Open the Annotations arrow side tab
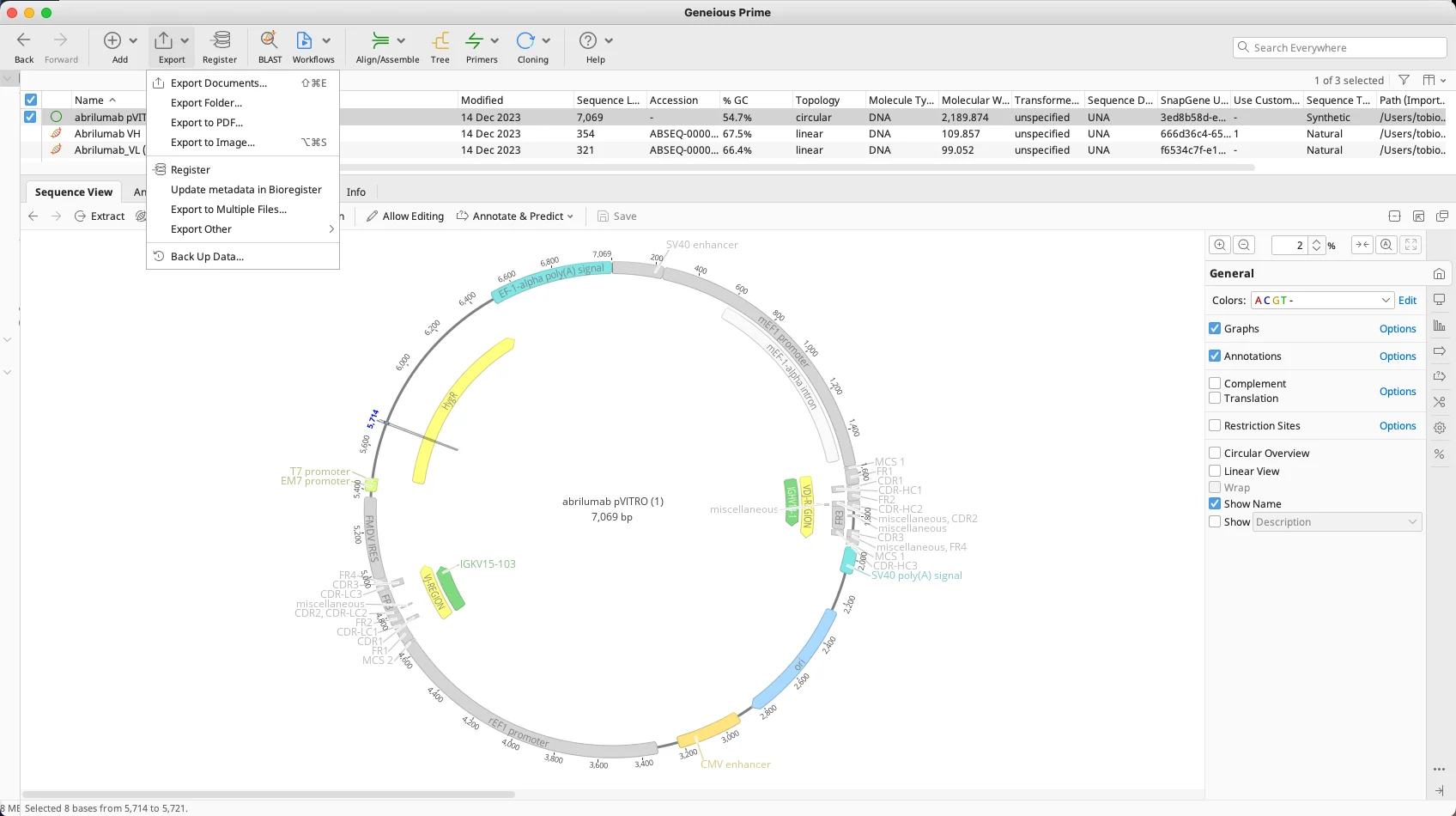The height and width of the screenshot is (816, 1456). point(1440,350)
